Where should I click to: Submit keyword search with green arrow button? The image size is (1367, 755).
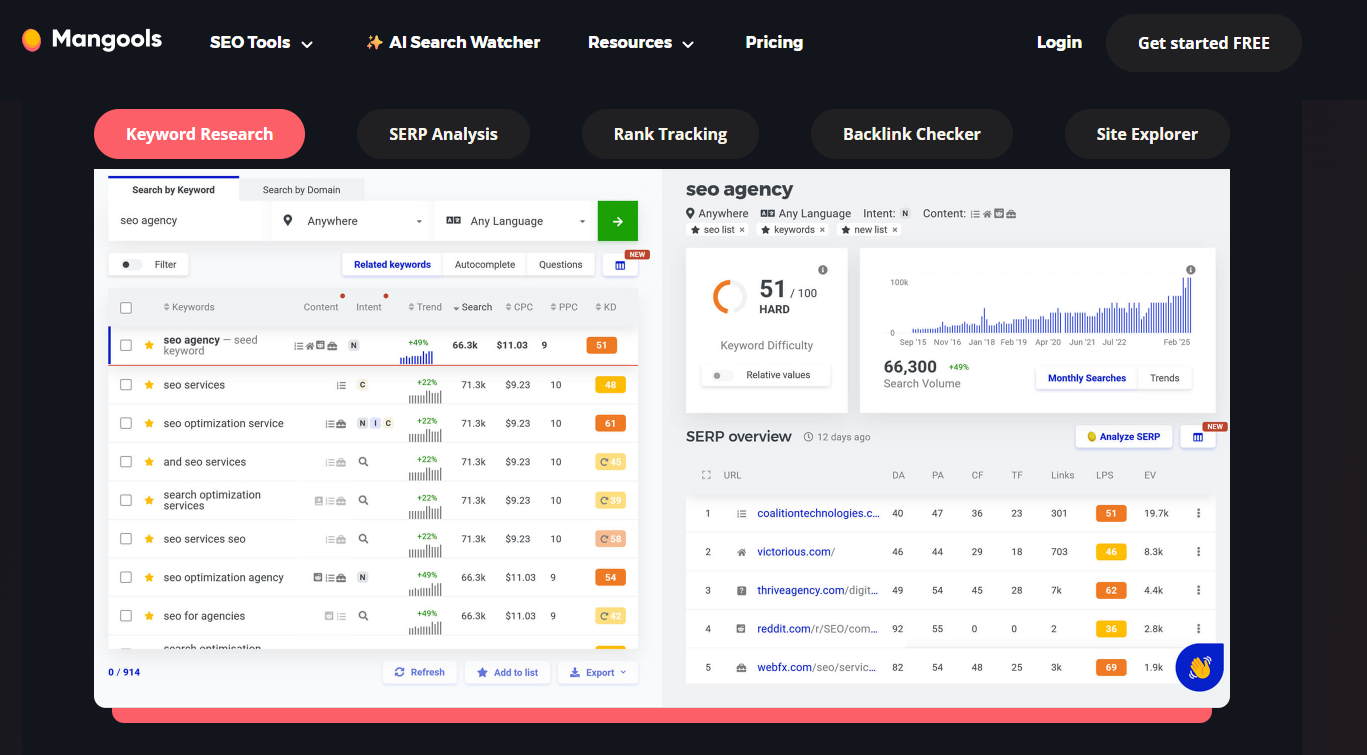618,221
